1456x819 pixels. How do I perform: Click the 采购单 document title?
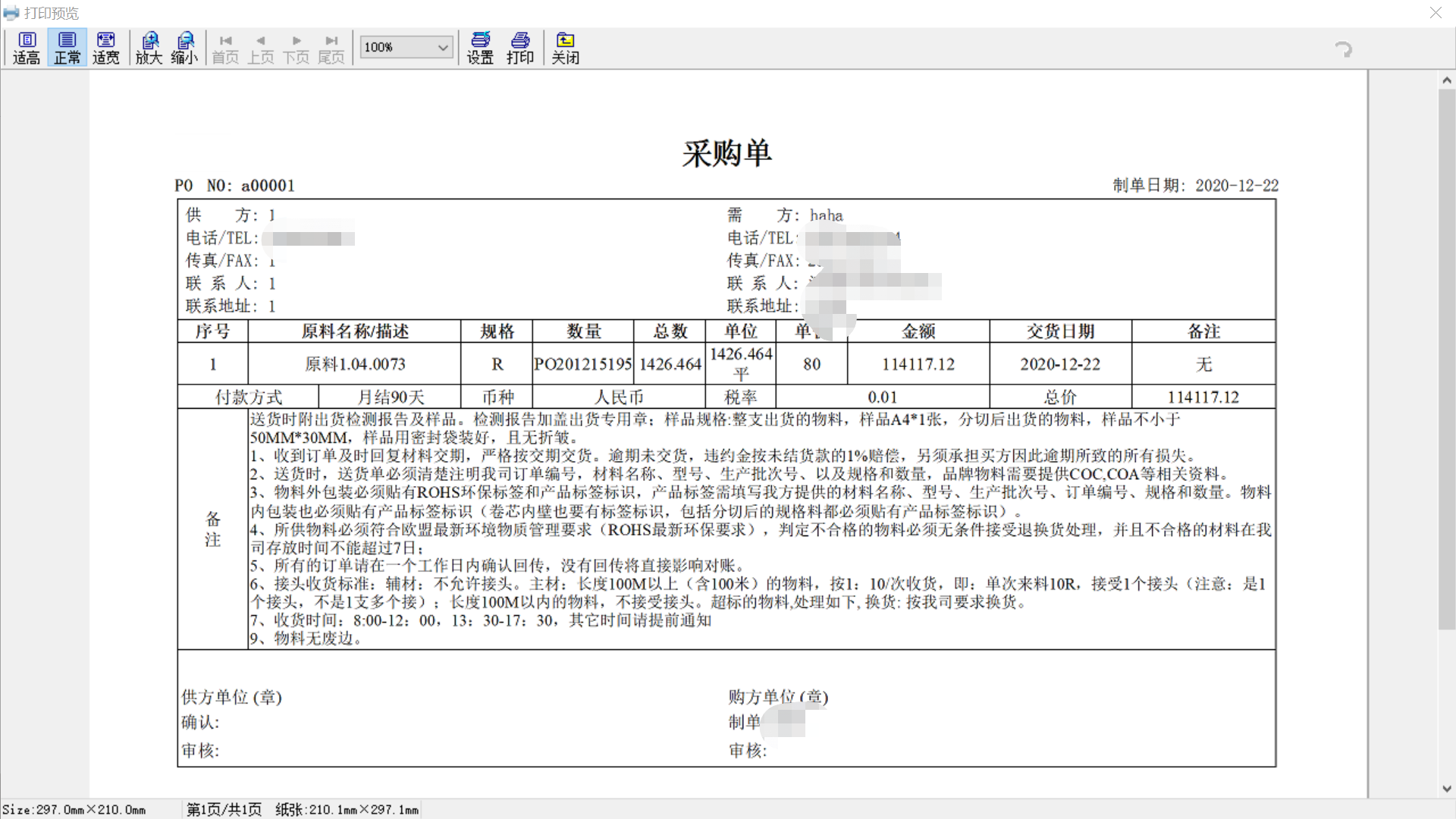(x=726, y=153)
